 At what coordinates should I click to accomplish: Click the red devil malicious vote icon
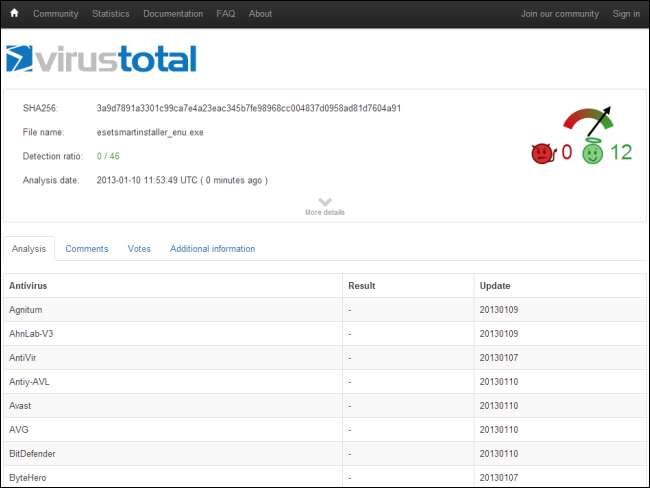point(541,153)
